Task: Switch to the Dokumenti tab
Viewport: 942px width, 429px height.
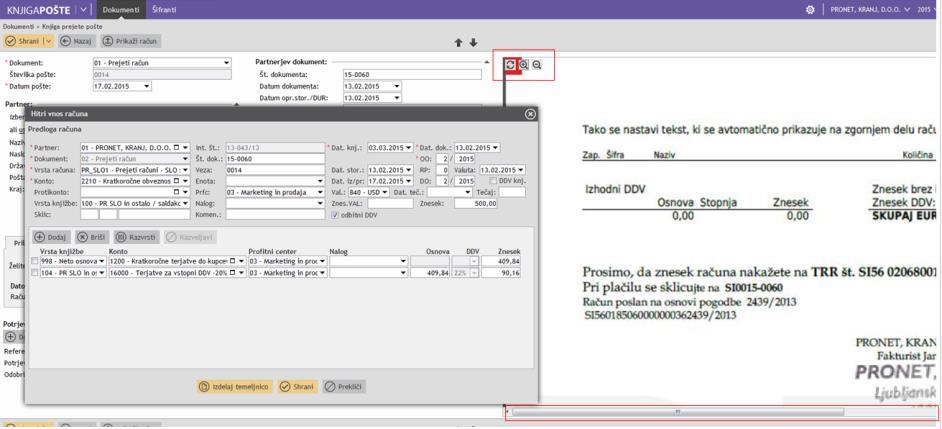Action: (x=121, y=10)
